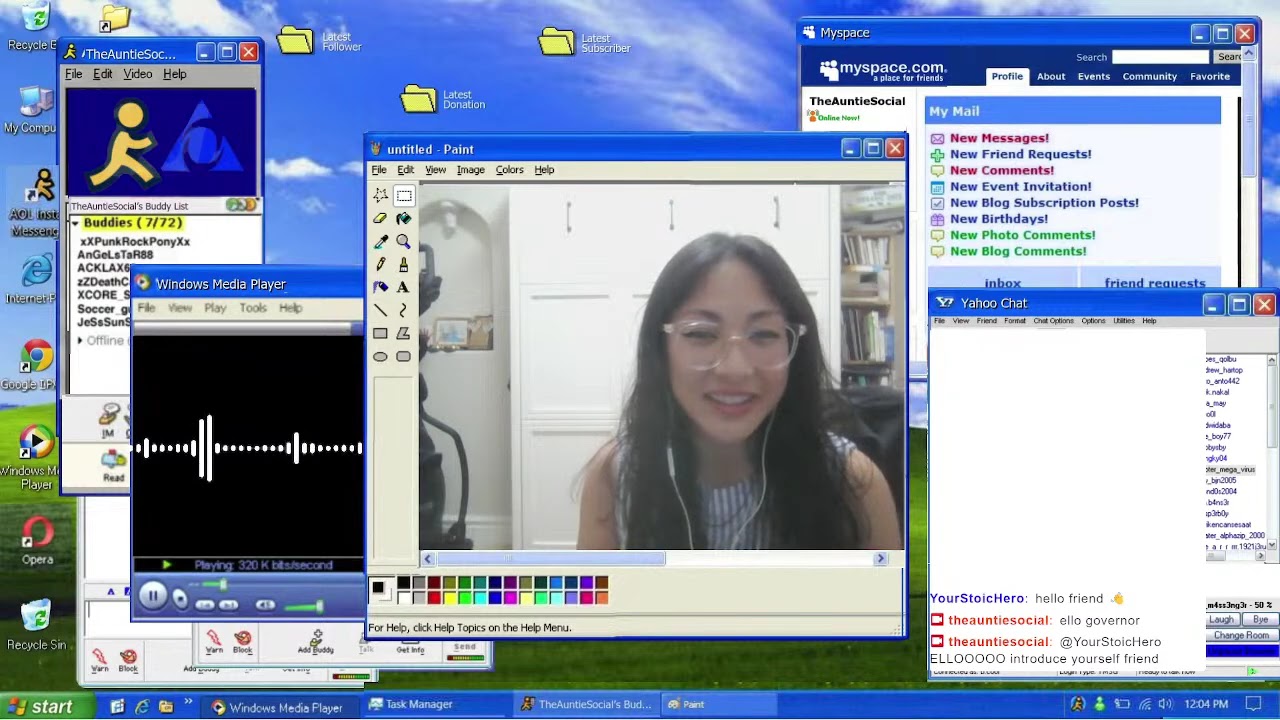This screenshot has height=720, width=1280.
Task: Select the rectangular Select tool in Paint
Action: (x=404, y=196)
